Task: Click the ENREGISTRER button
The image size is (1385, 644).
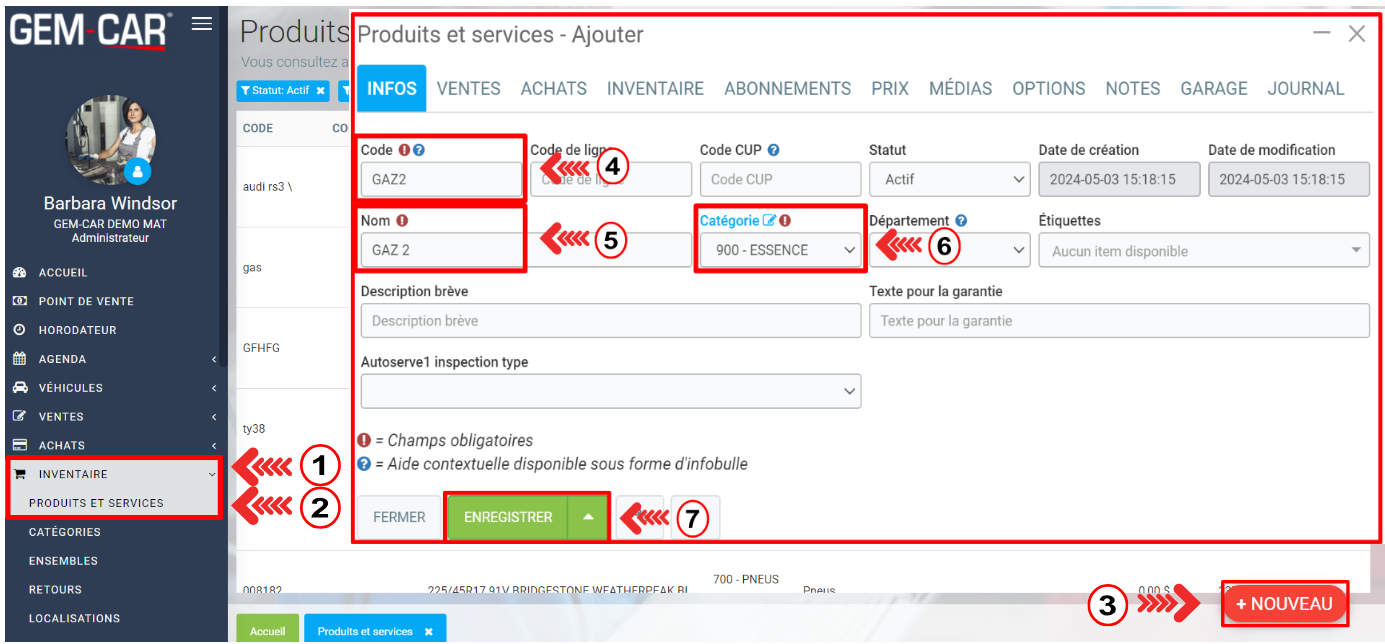Action: coord(508,517)
